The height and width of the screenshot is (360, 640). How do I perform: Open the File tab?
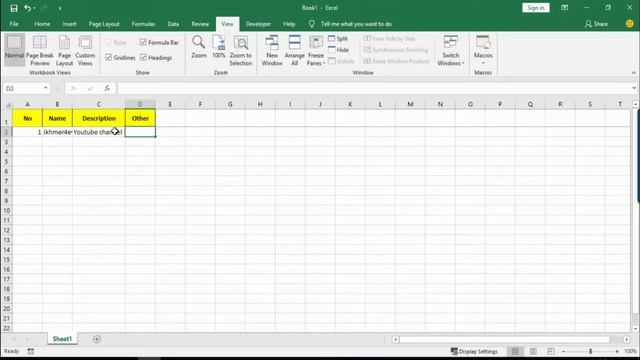[x=14, y=24]
